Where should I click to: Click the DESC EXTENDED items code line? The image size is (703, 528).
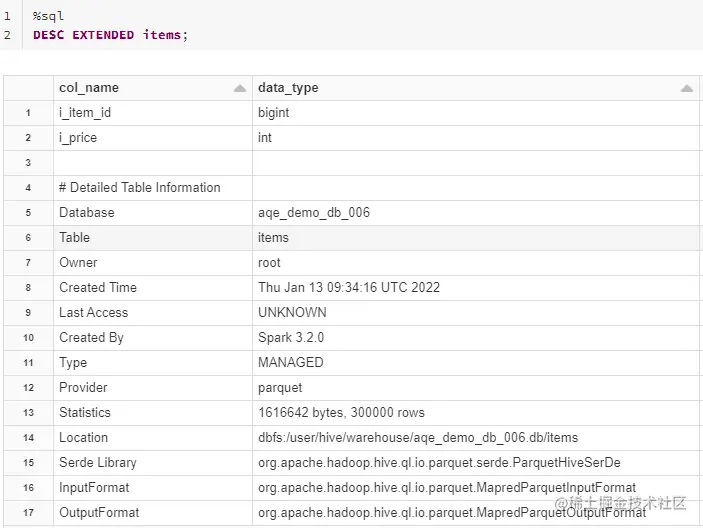pos(110,35)
